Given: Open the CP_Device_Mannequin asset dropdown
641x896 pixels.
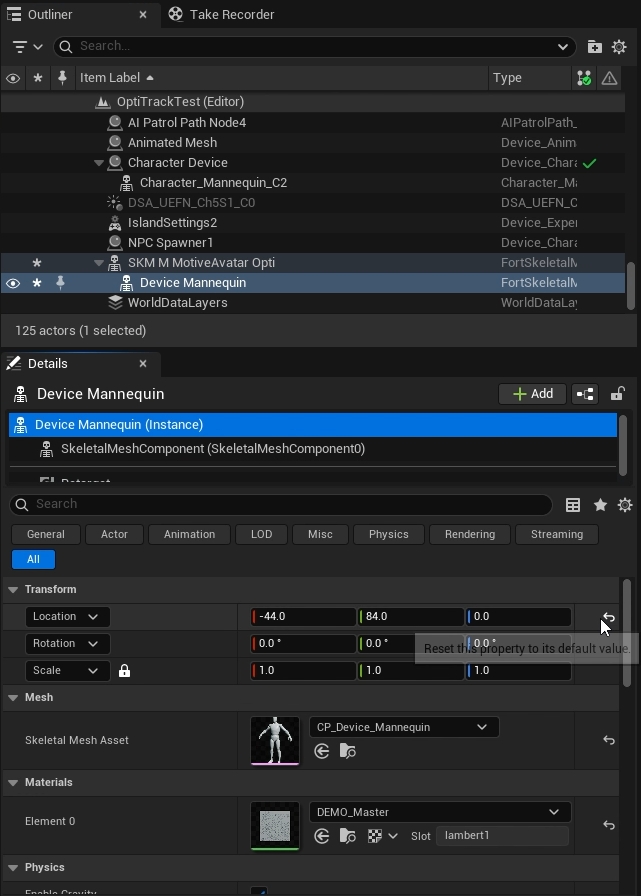Looking at the screenshot, I should click(403, 727).
